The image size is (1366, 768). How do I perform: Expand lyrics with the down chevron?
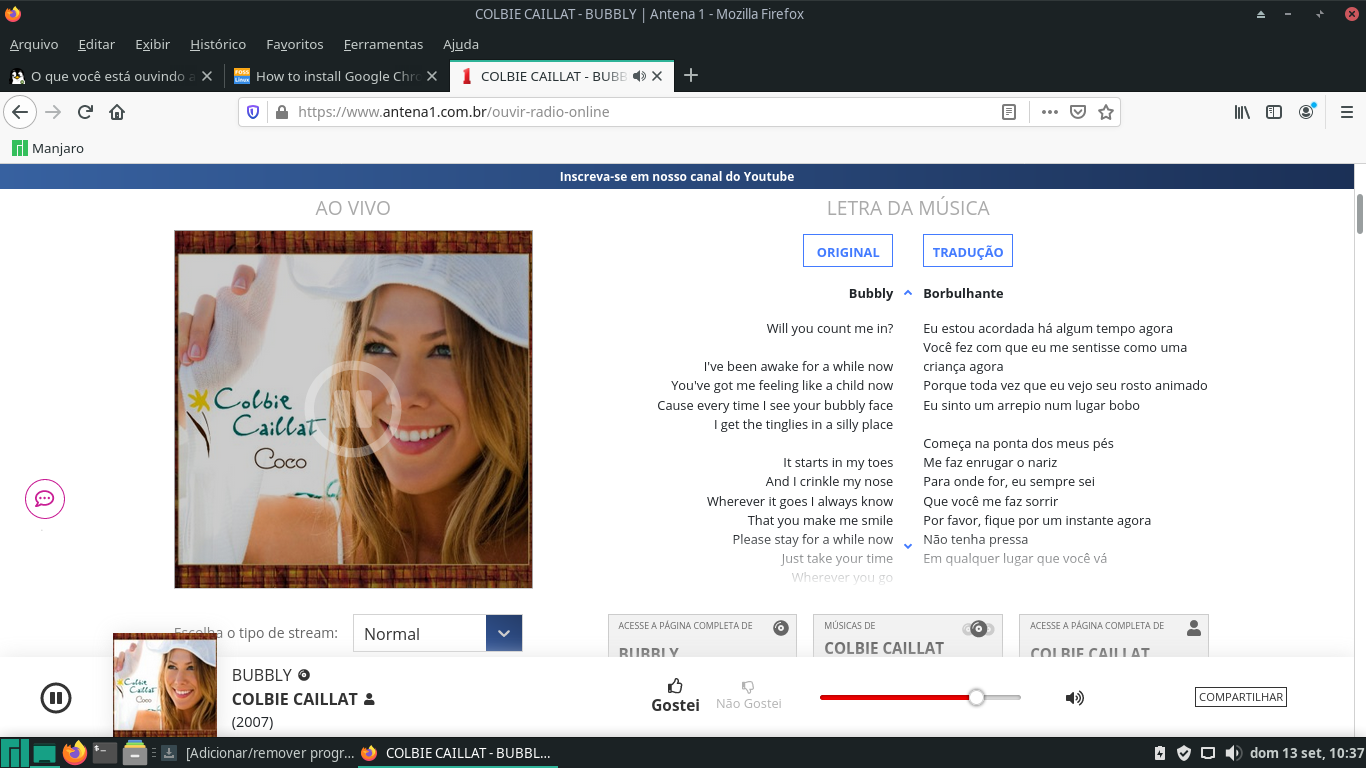(x=908, y=545)
